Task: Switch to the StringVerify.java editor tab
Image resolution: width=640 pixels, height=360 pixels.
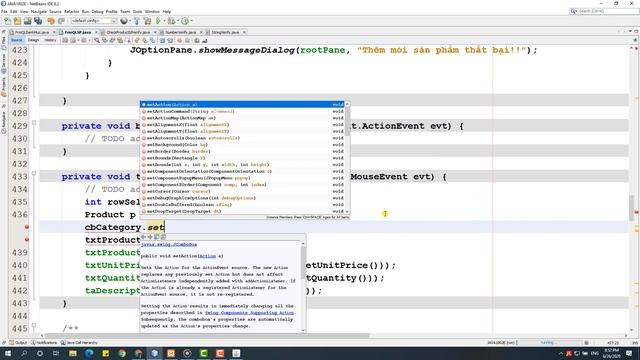Action: click(225, 32)
